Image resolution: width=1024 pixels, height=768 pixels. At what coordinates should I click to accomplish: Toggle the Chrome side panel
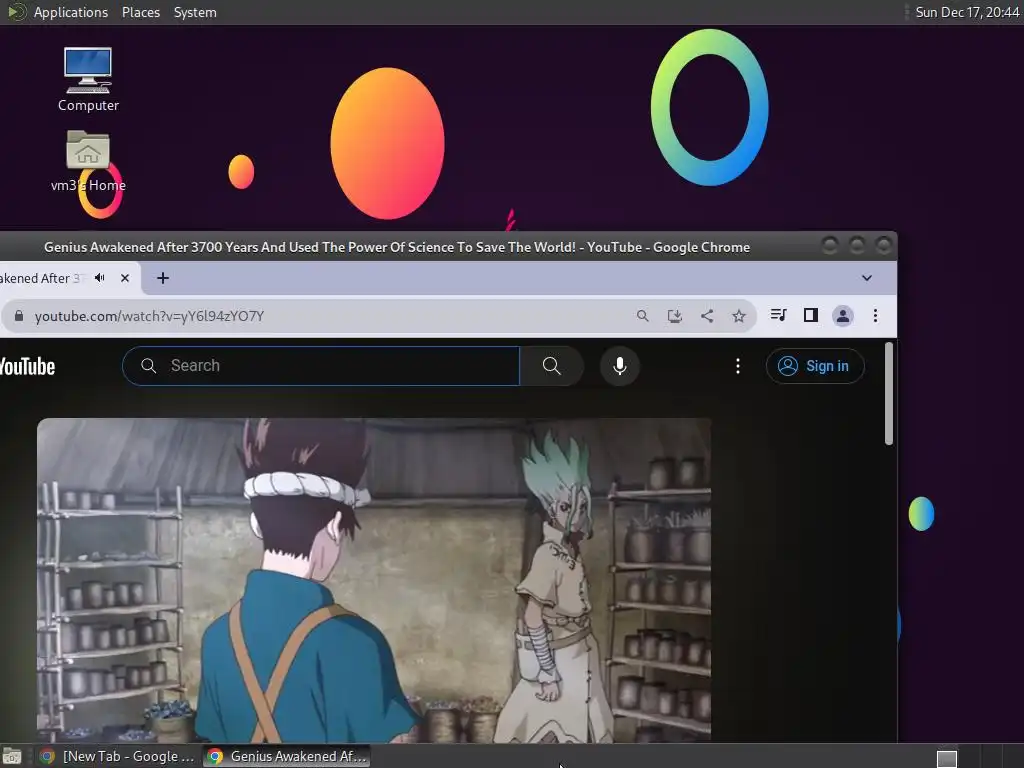pos(810,315)
